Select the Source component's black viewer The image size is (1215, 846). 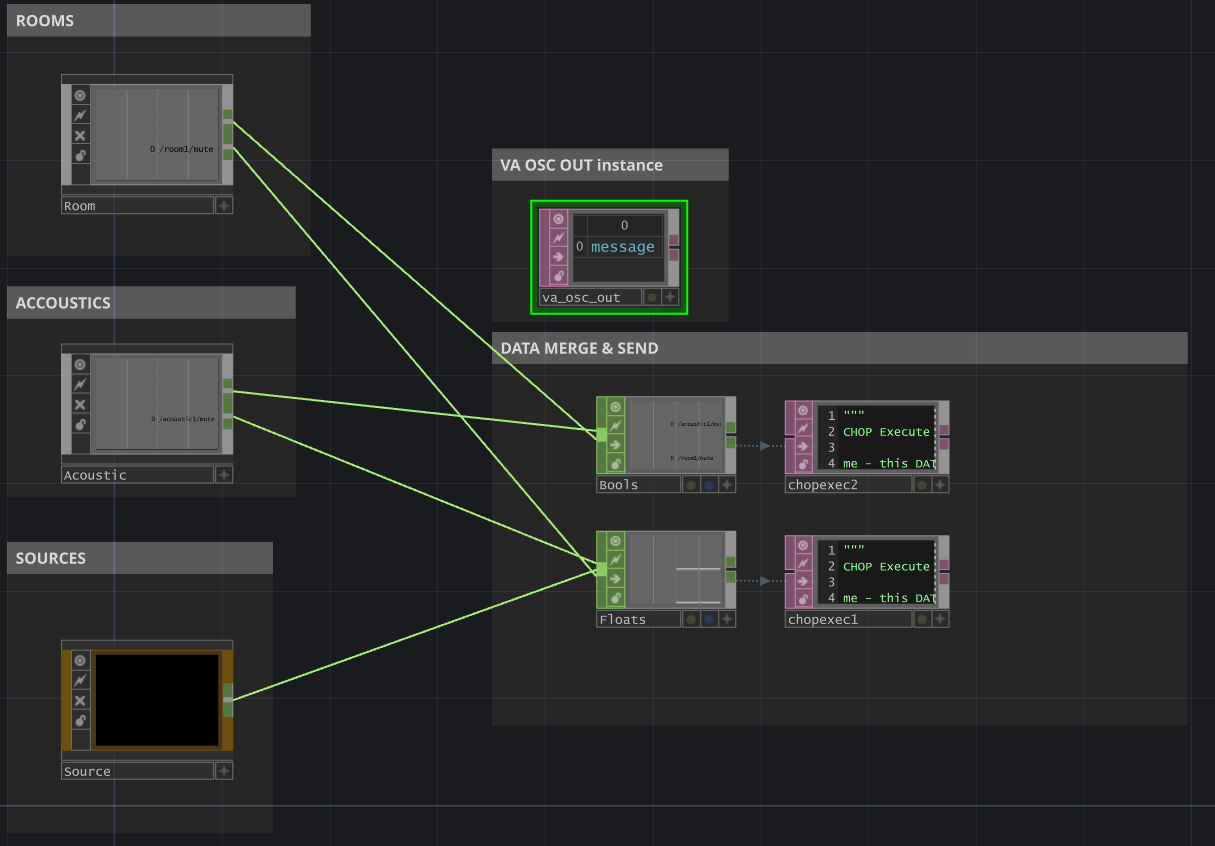click(157, 700)
